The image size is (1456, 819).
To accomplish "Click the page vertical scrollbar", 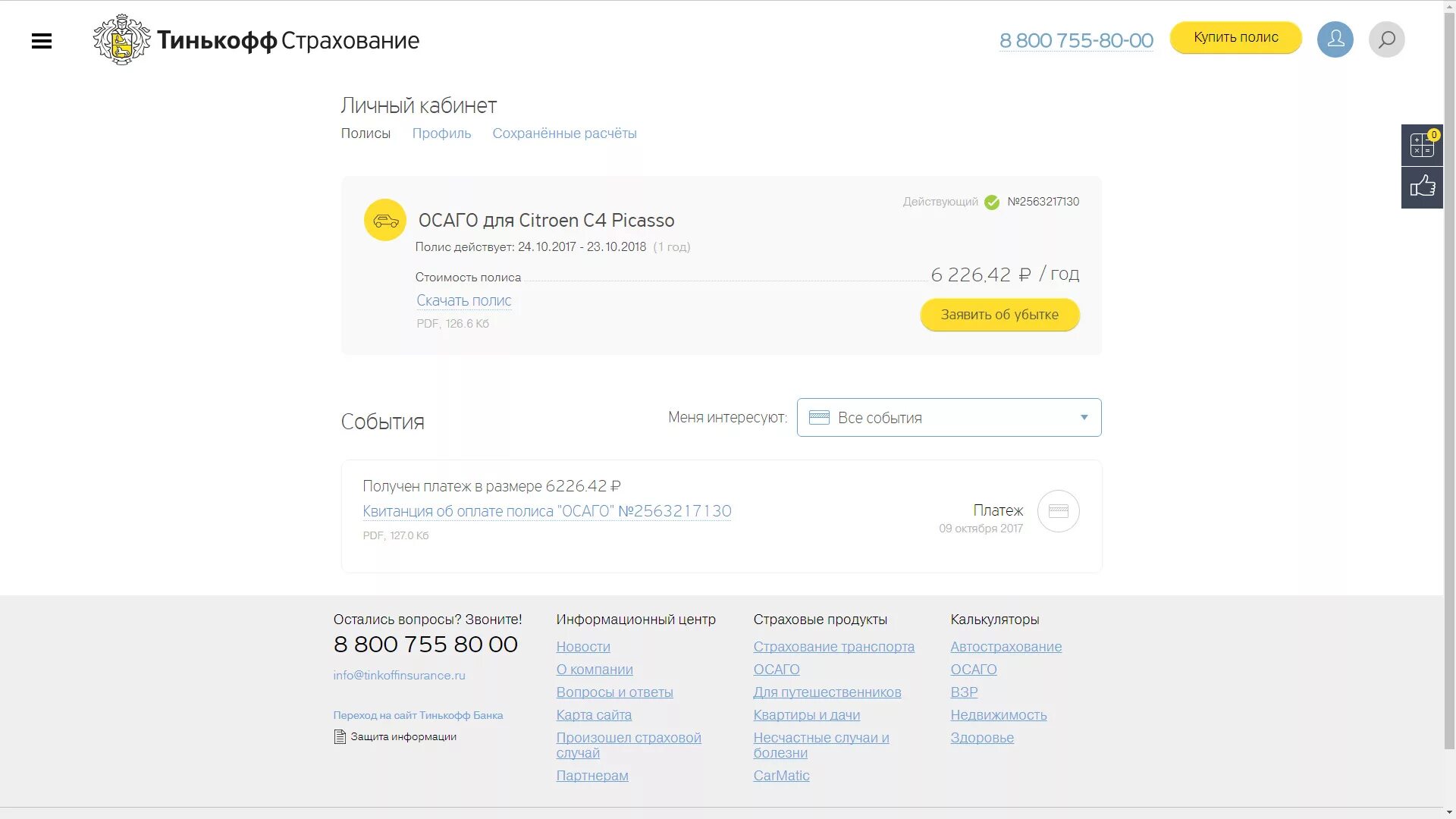I will (x=1449, y=379).
